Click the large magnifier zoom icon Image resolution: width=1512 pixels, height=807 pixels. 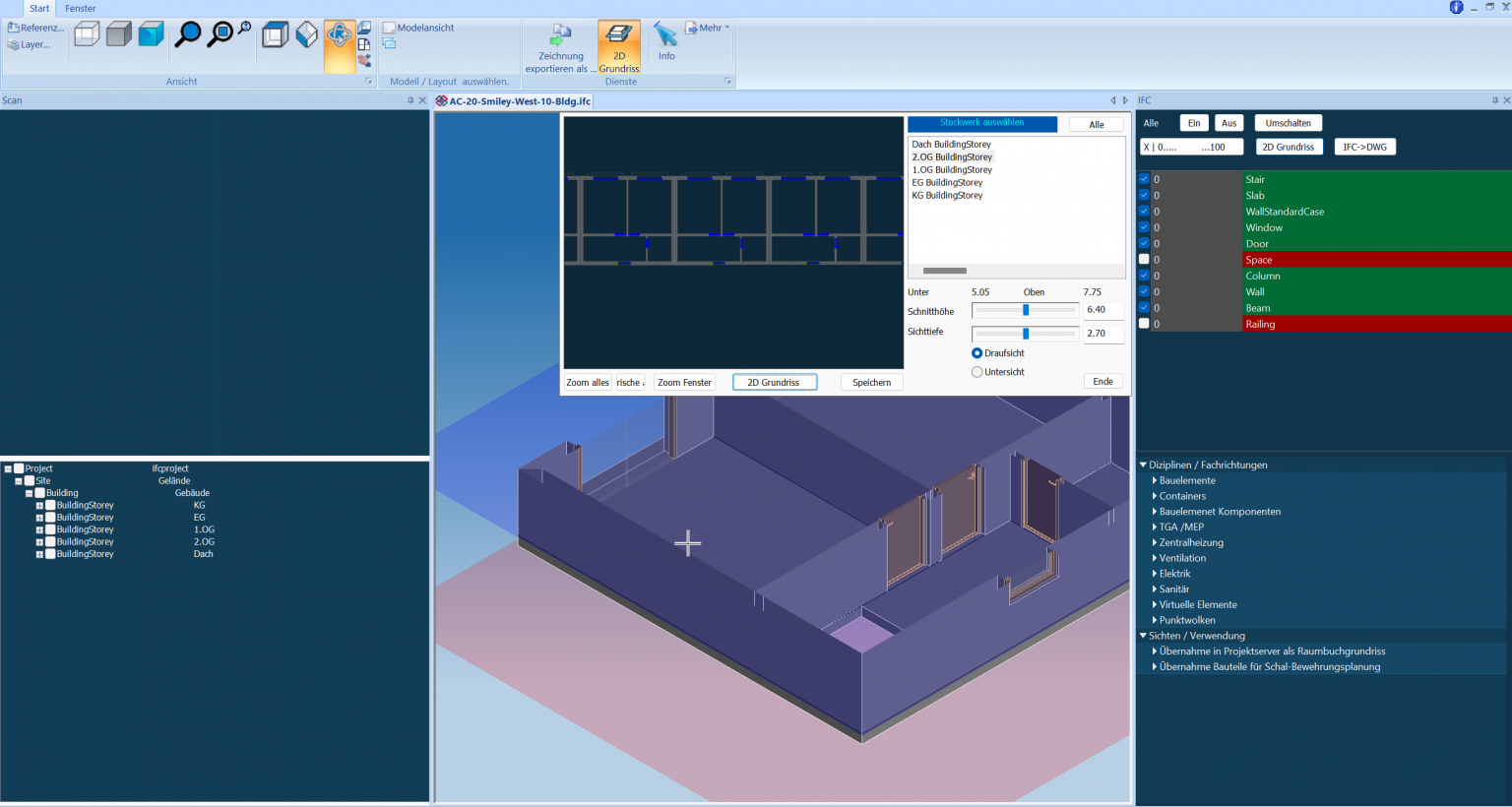[x=187, y=35]
